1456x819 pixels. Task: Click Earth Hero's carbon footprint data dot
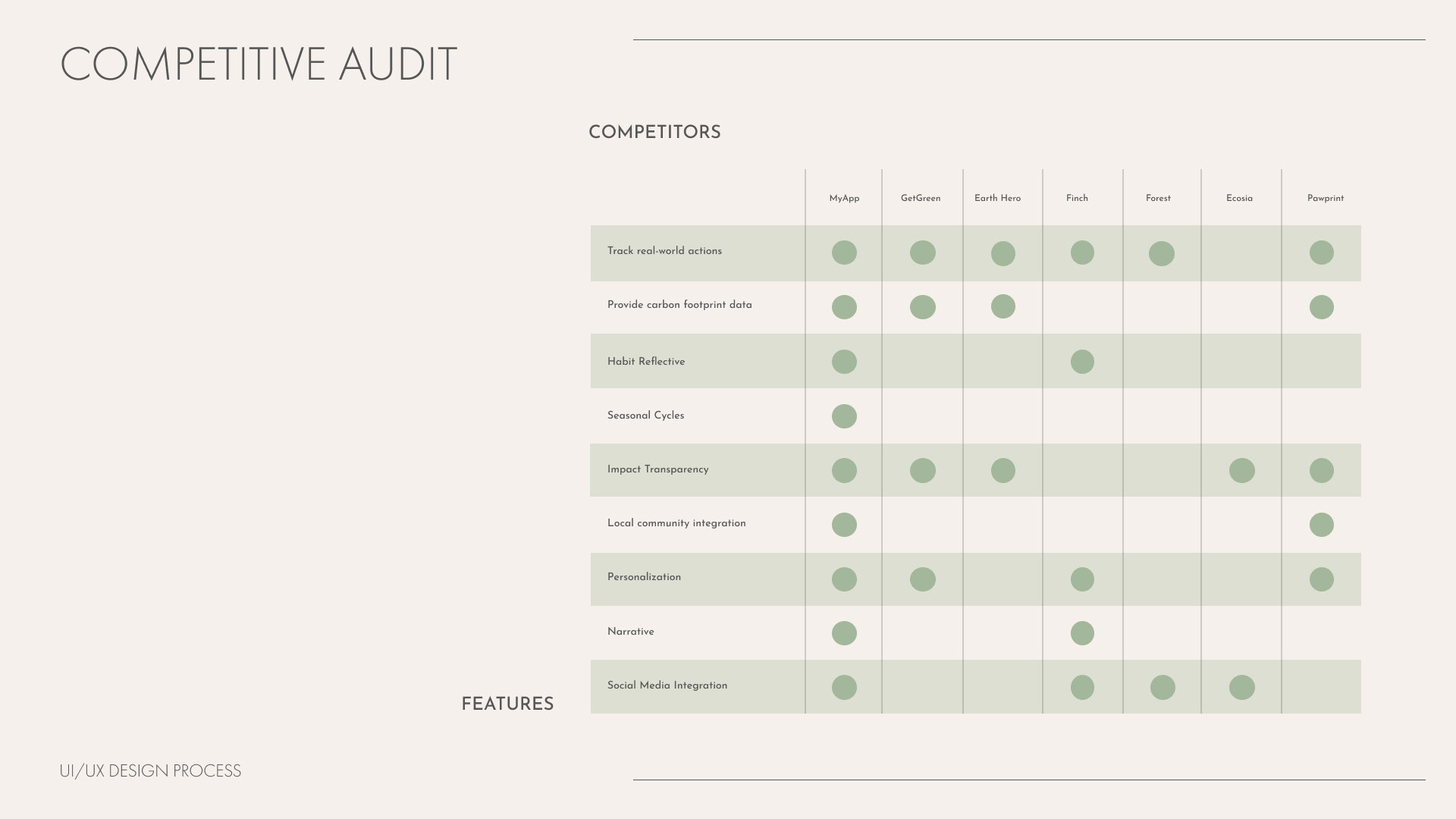pos(1003,306)
